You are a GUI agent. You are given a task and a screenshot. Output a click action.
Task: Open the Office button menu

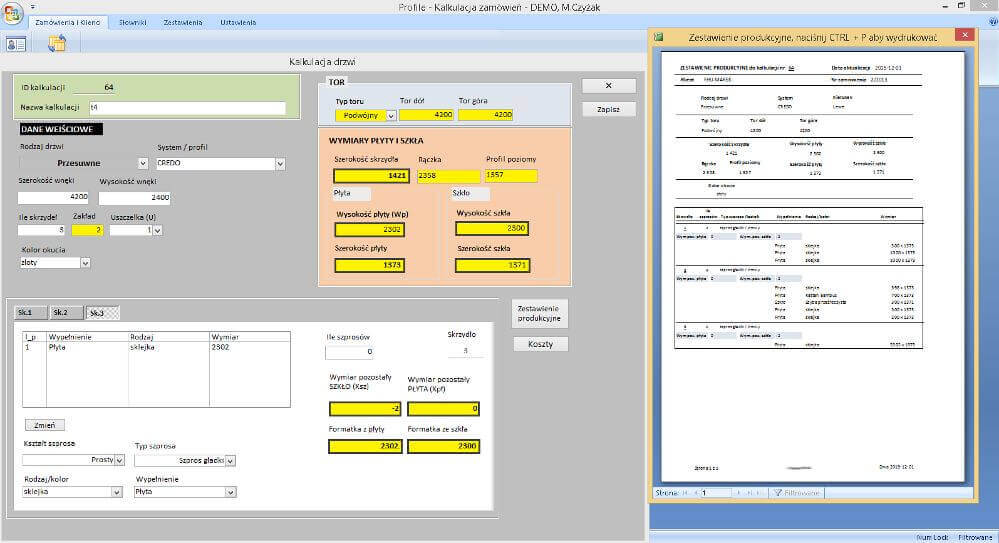pos(12,13)
